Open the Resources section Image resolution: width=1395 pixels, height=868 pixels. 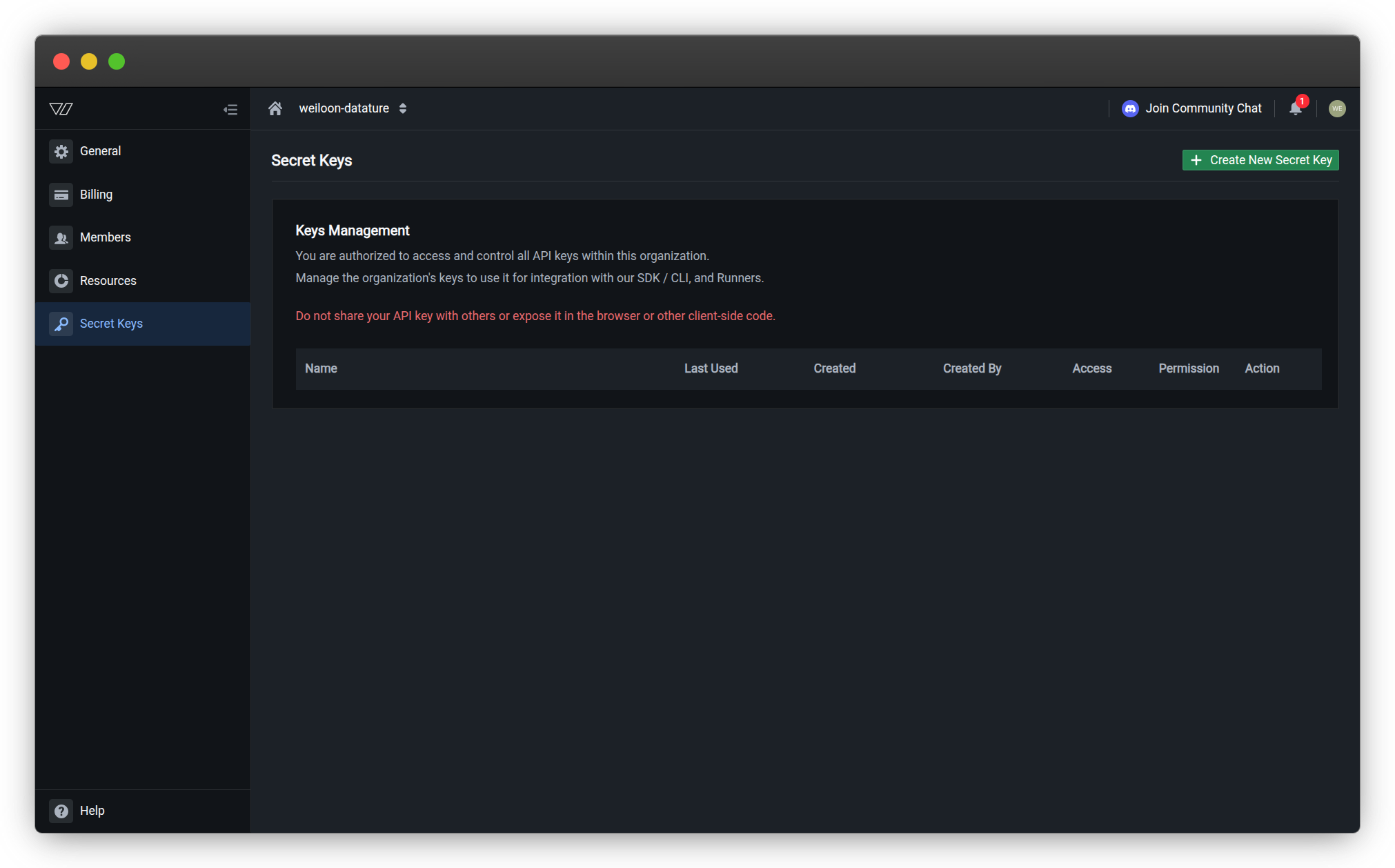click(108, 281)
